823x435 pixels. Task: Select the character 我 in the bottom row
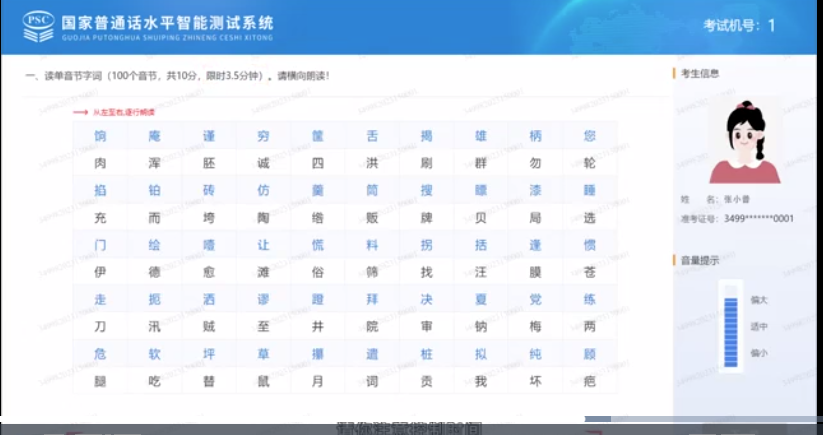(x=480, y=381)
